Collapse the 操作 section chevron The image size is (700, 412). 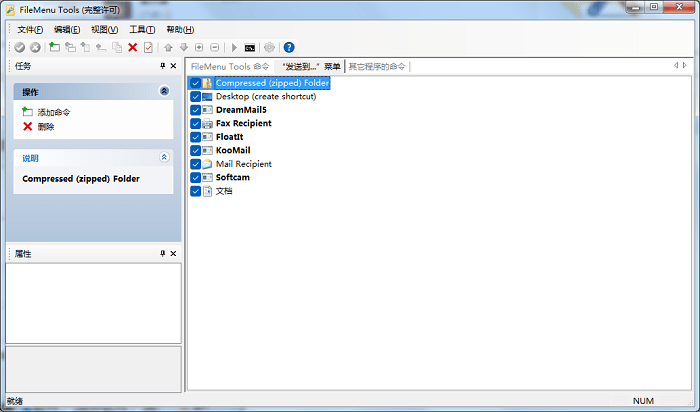tap(164, 91)
